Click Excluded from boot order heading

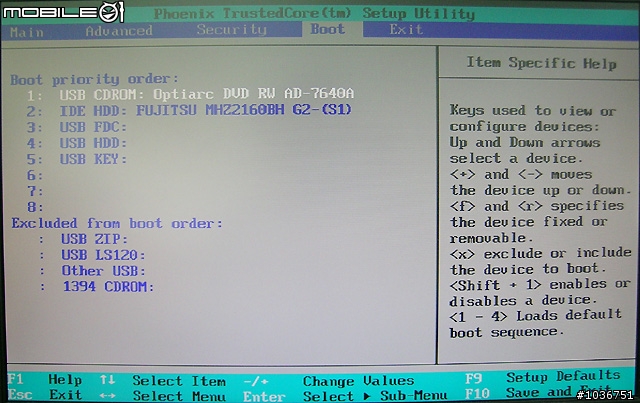pos(117,223)
